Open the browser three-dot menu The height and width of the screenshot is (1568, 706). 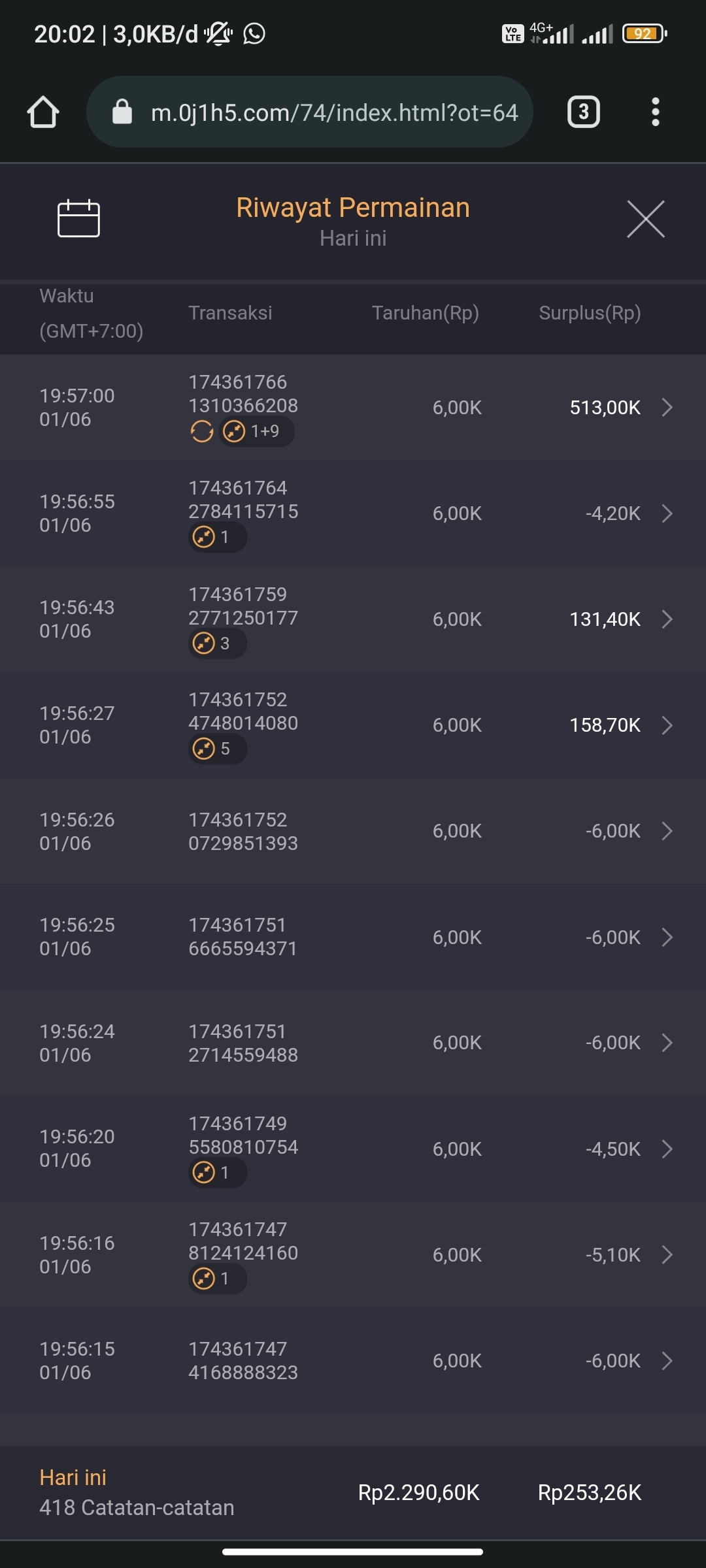pos(655,112)
